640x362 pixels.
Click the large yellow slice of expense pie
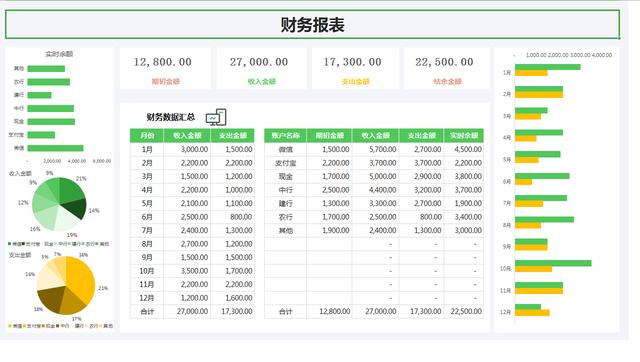[x=80, y=280]
